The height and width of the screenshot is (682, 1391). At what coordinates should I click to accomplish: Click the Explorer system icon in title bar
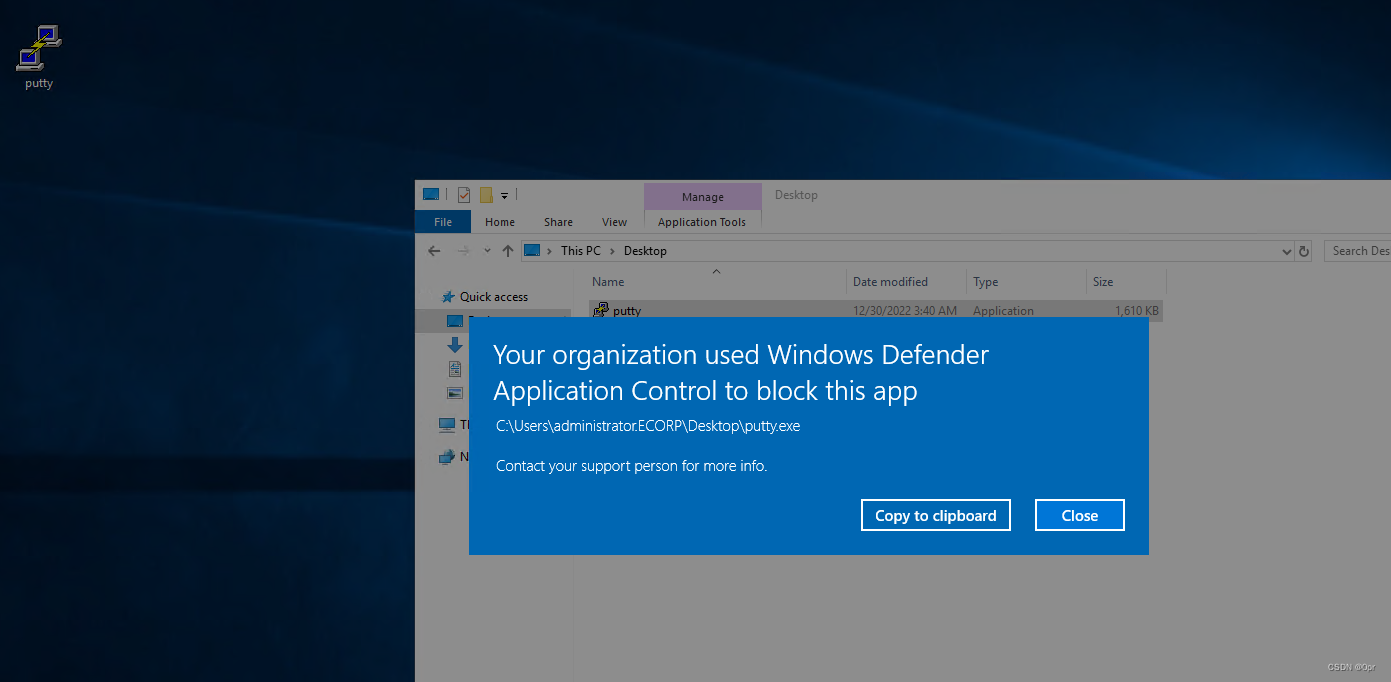431,195
